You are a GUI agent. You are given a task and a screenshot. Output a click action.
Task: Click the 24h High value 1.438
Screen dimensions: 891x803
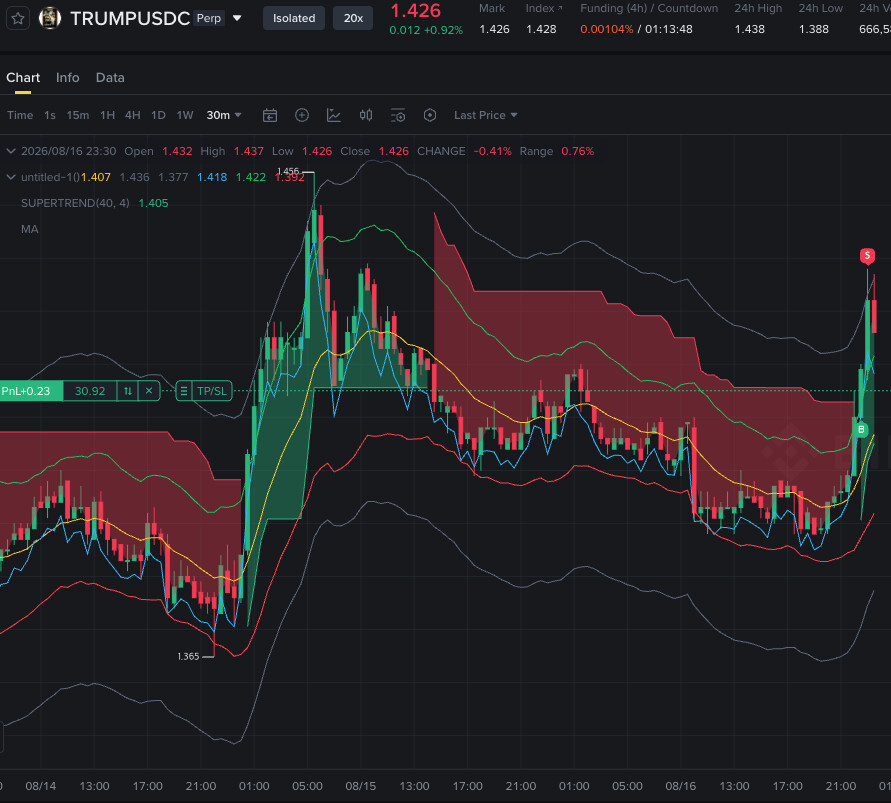pos(750,29)
